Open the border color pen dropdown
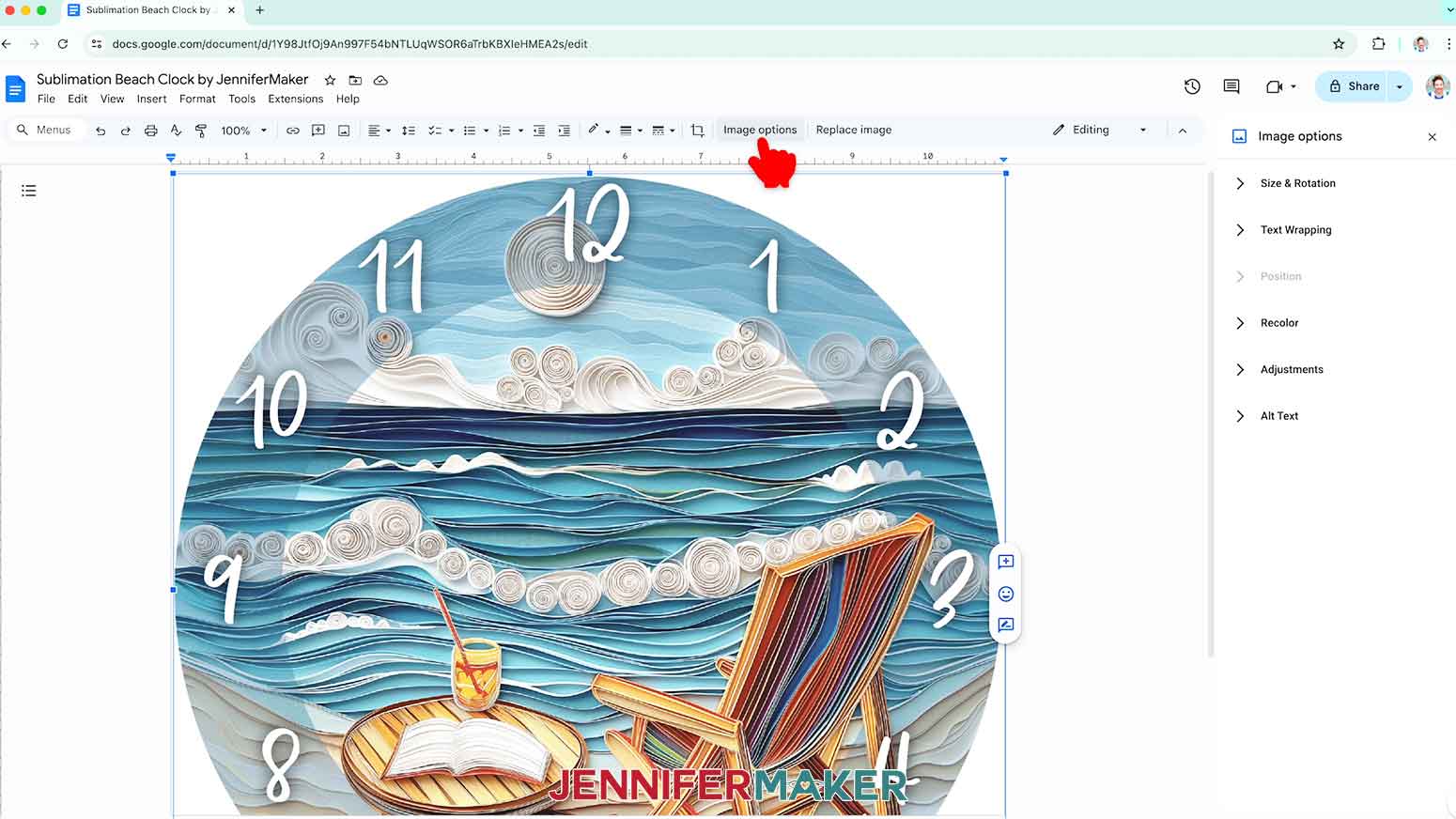Image resolution: width=1456 pixels, height=819 pixels. (x=598, y=131)
